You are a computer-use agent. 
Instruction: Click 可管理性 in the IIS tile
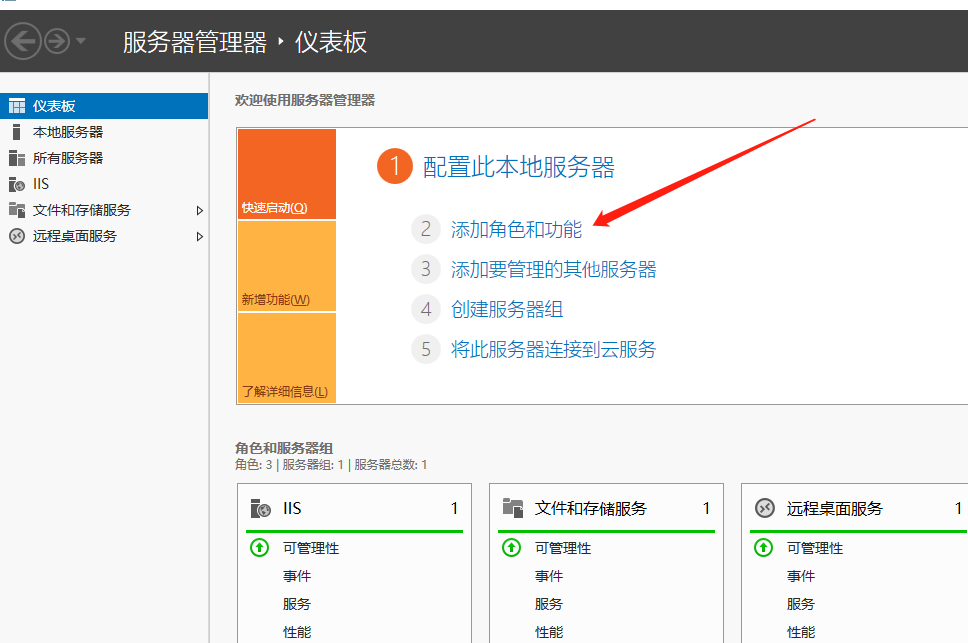click(311, 548)
